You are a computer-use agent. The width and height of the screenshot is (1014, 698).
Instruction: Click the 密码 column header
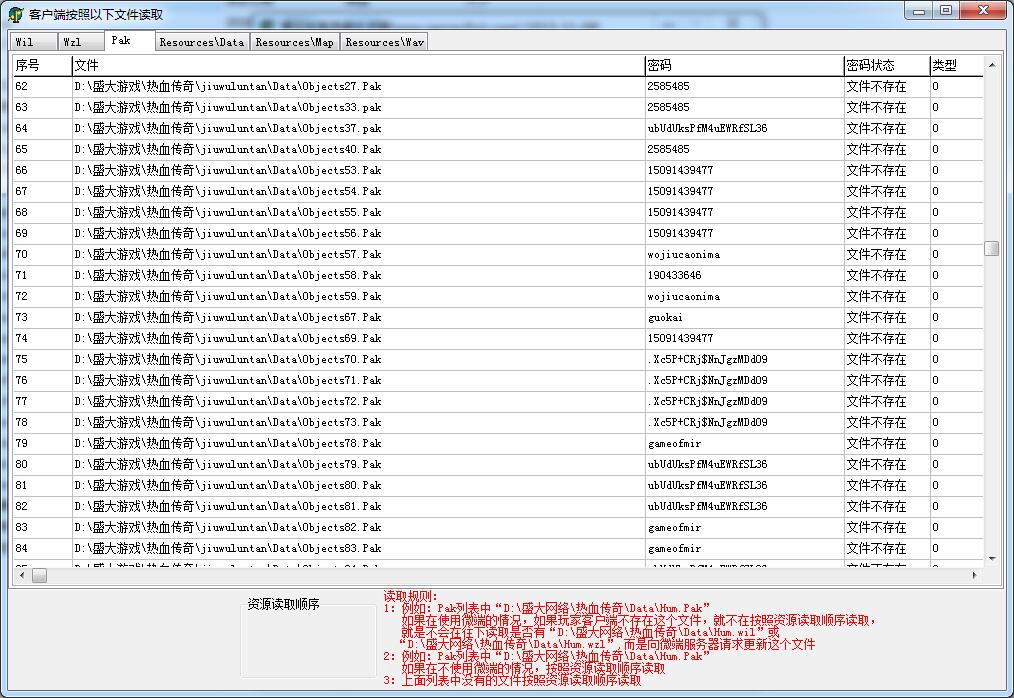744,65
